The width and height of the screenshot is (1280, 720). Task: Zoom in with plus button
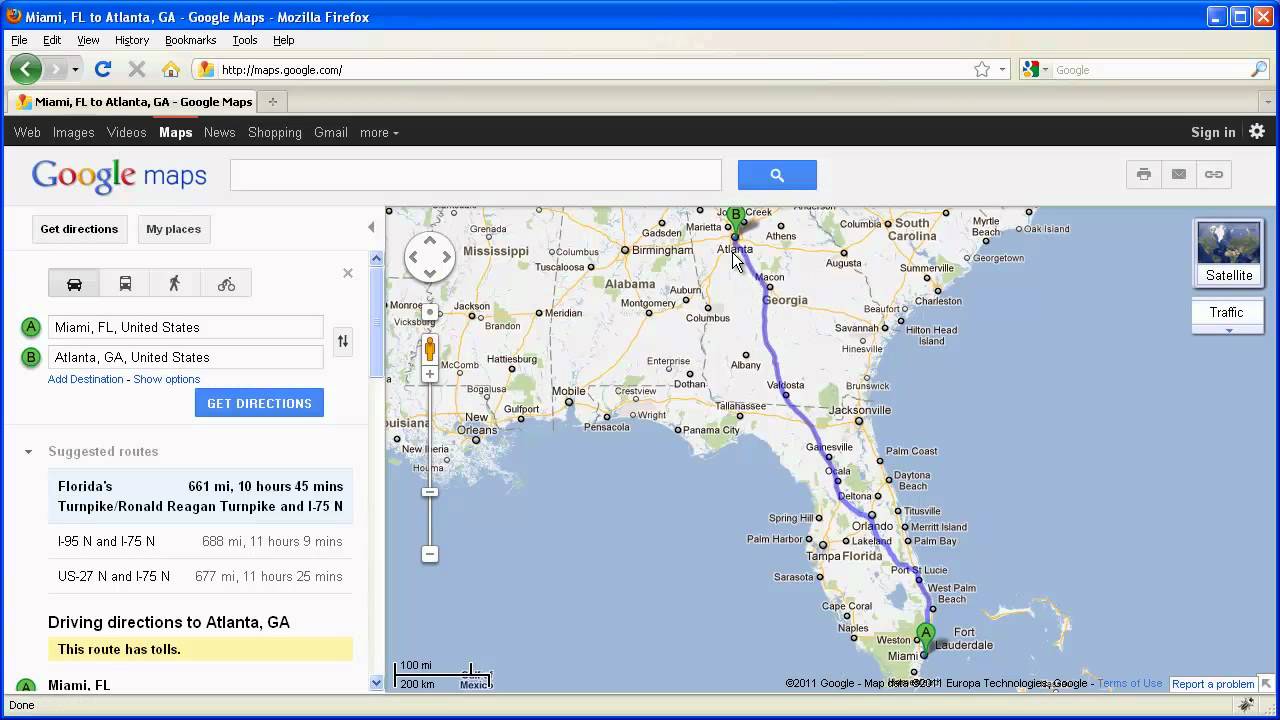430,374
